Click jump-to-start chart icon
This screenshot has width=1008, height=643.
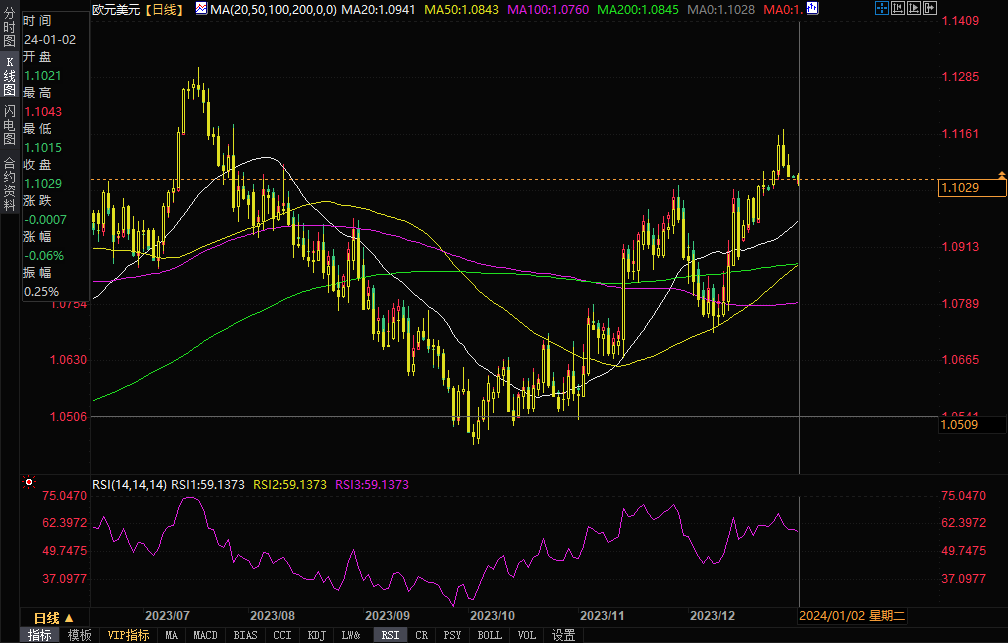coord(897,8)
